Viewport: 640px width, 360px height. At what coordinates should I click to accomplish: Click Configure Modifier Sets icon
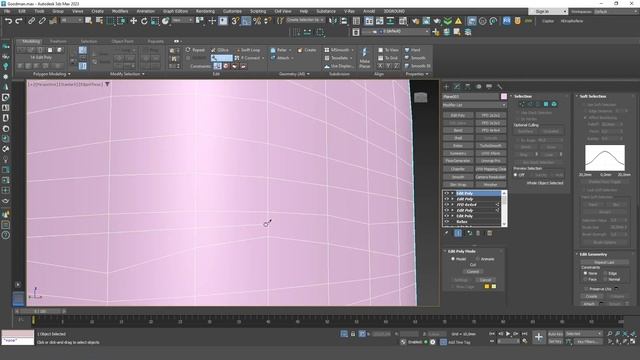(x=489, y=233)
